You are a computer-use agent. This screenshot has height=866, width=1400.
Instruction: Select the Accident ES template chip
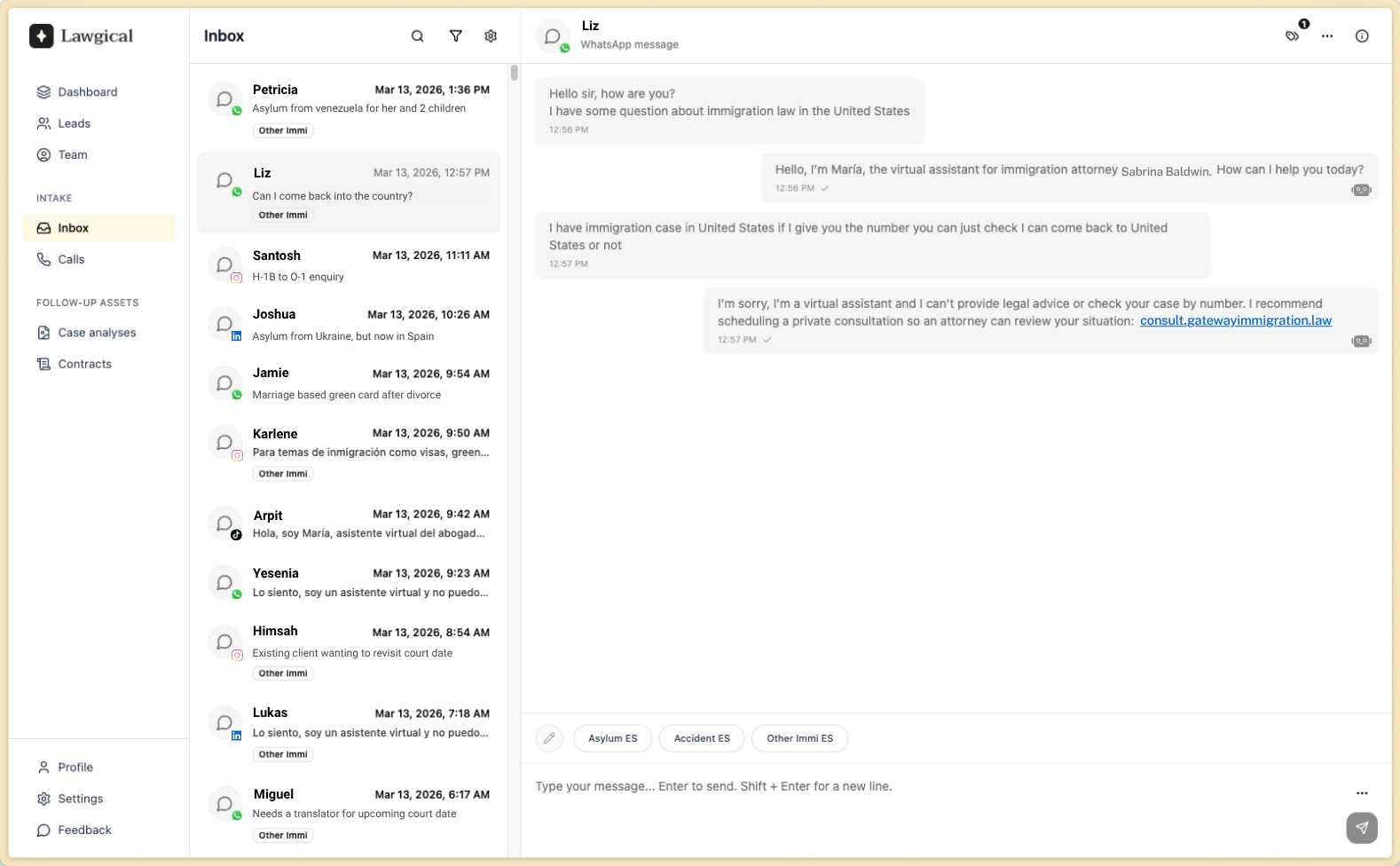point(702,738)
